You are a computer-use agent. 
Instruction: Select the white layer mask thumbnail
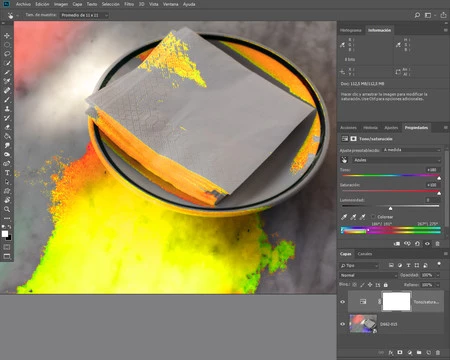396,301
